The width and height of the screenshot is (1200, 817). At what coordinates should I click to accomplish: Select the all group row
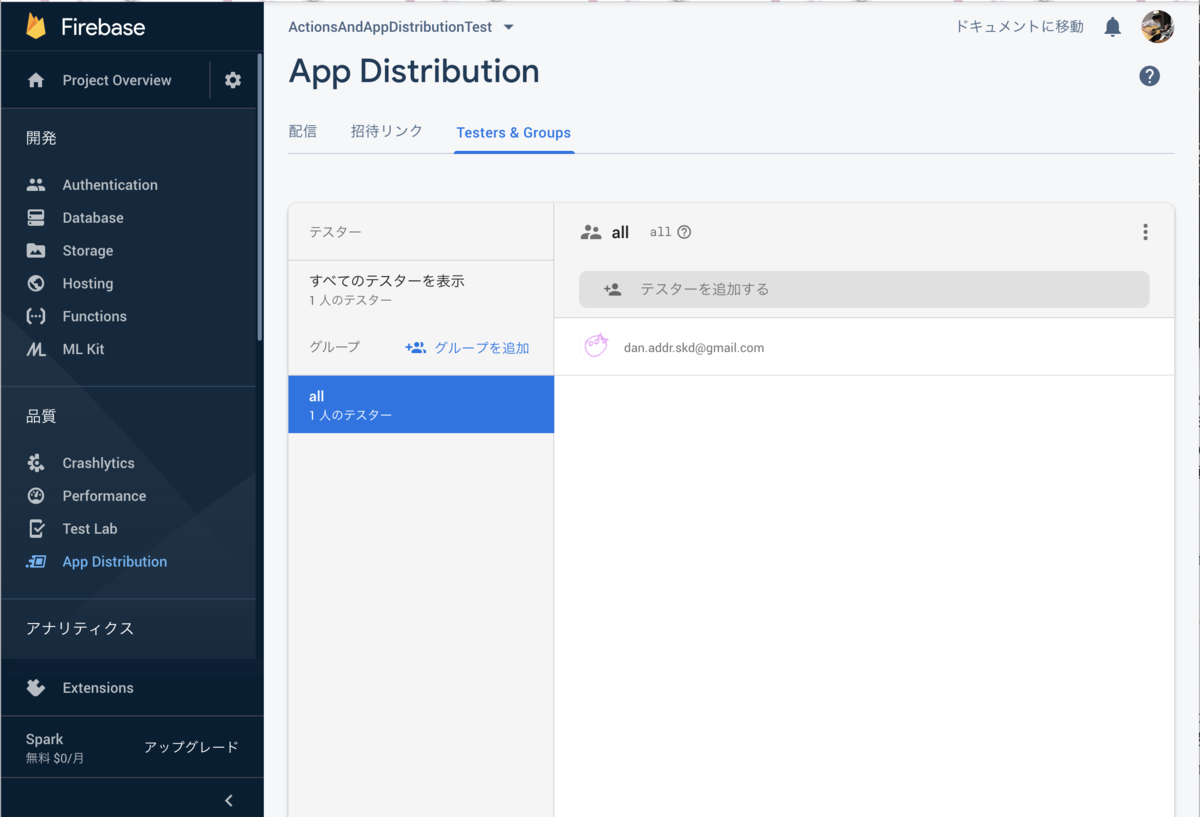[421, 404]
